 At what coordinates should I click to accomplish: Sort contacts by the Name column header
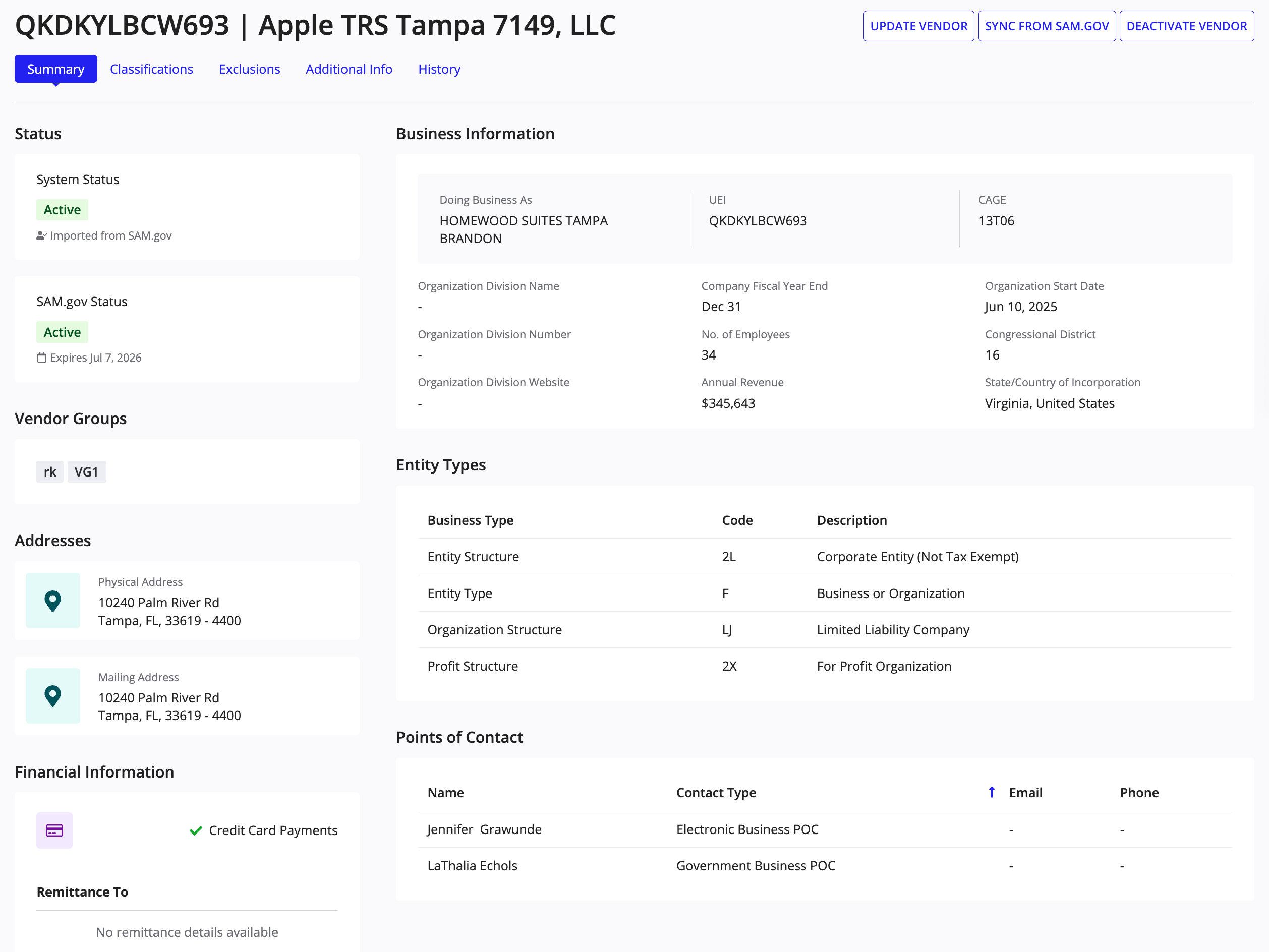[x=445, y=793]
